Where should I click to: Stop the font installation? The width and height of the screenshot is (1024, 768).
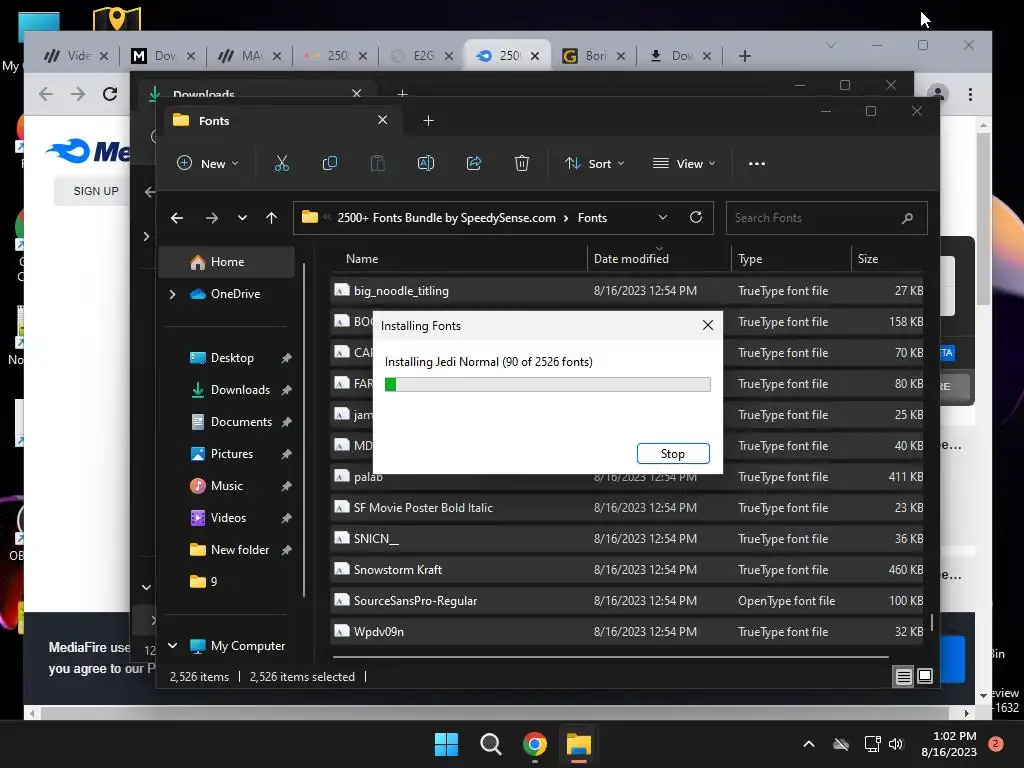pyautogui.click(x=673, y=454)
